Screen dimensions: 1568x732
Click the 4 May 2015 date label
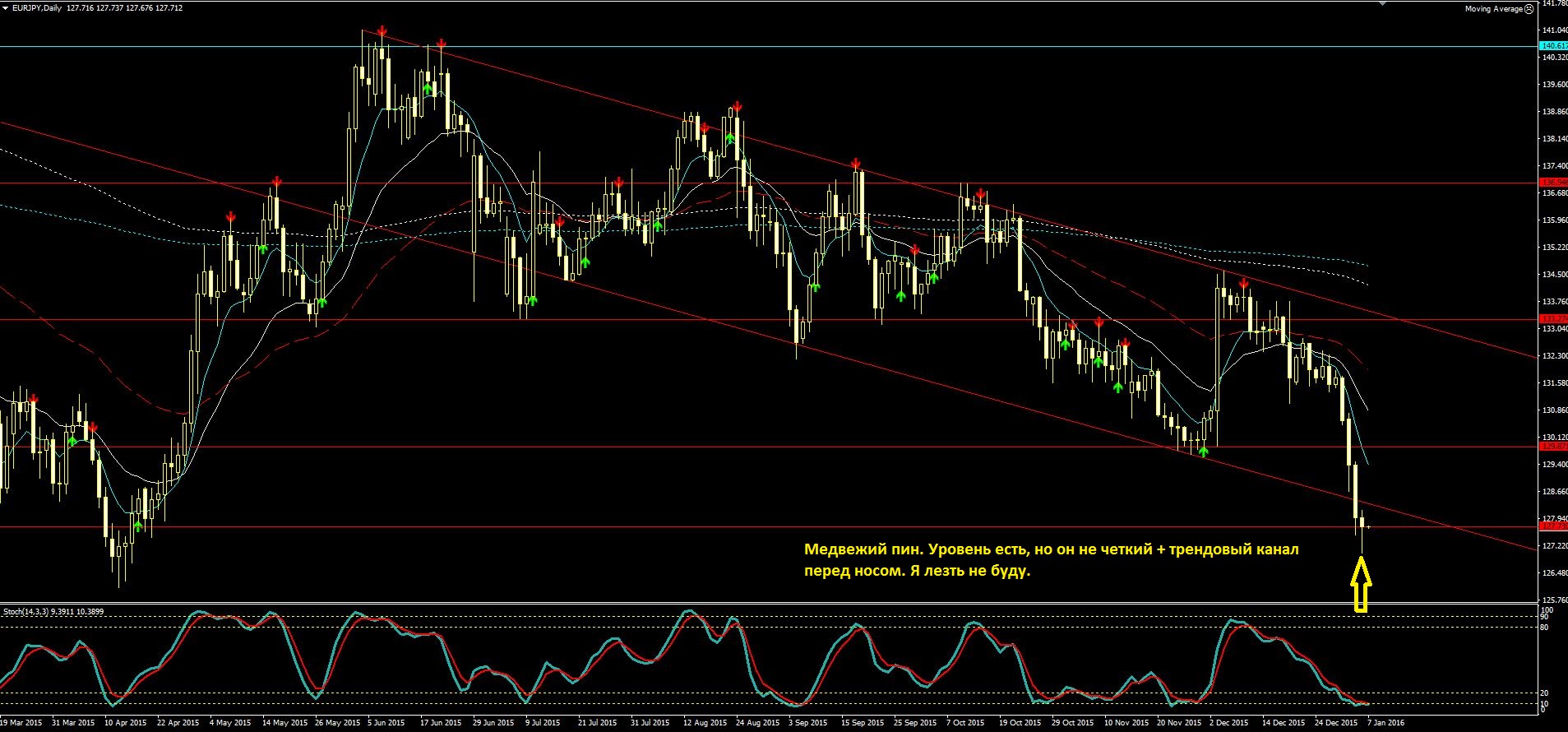pos(231,723)
